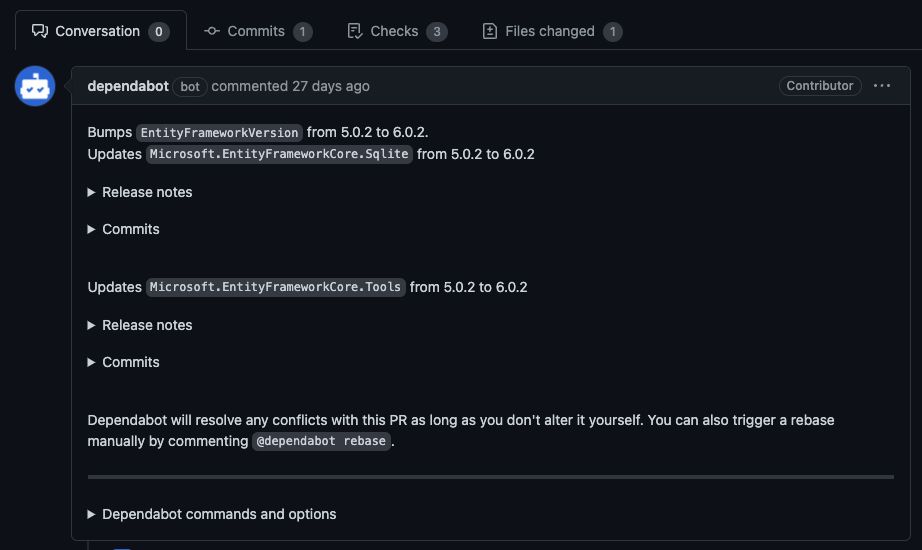Open the Conversation tab
Screen dimensions: 922x550
point(101,31)
